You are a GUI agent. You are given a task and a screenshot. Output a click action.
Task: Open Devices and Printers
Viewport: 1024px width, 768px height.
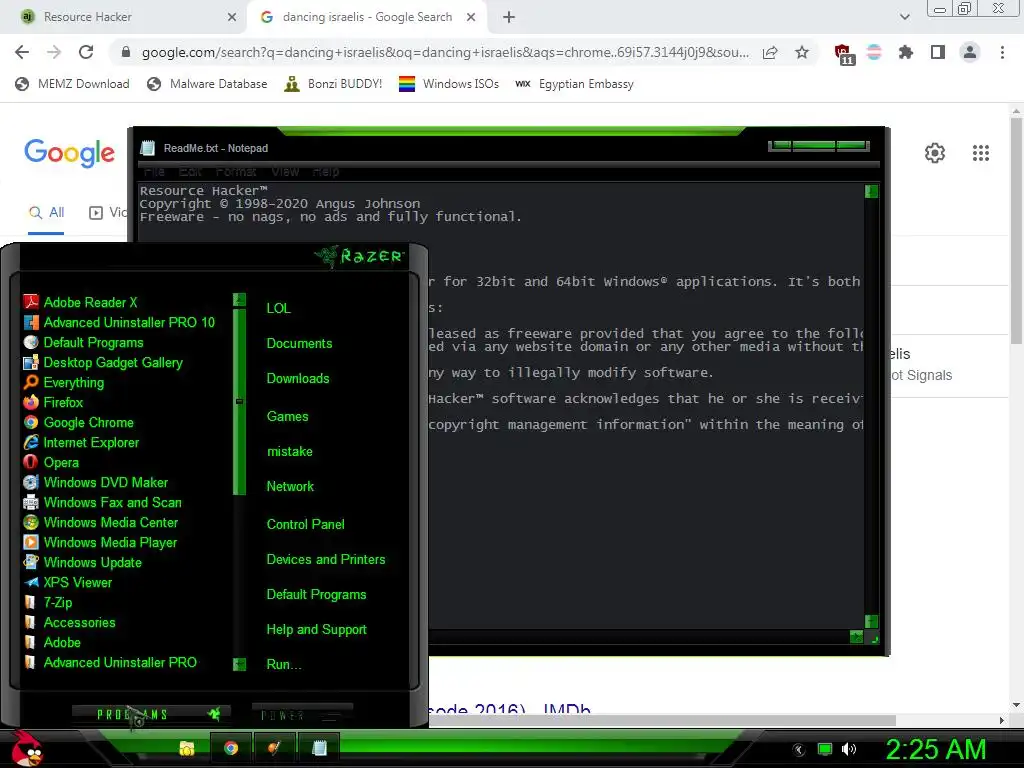[326, 560]
